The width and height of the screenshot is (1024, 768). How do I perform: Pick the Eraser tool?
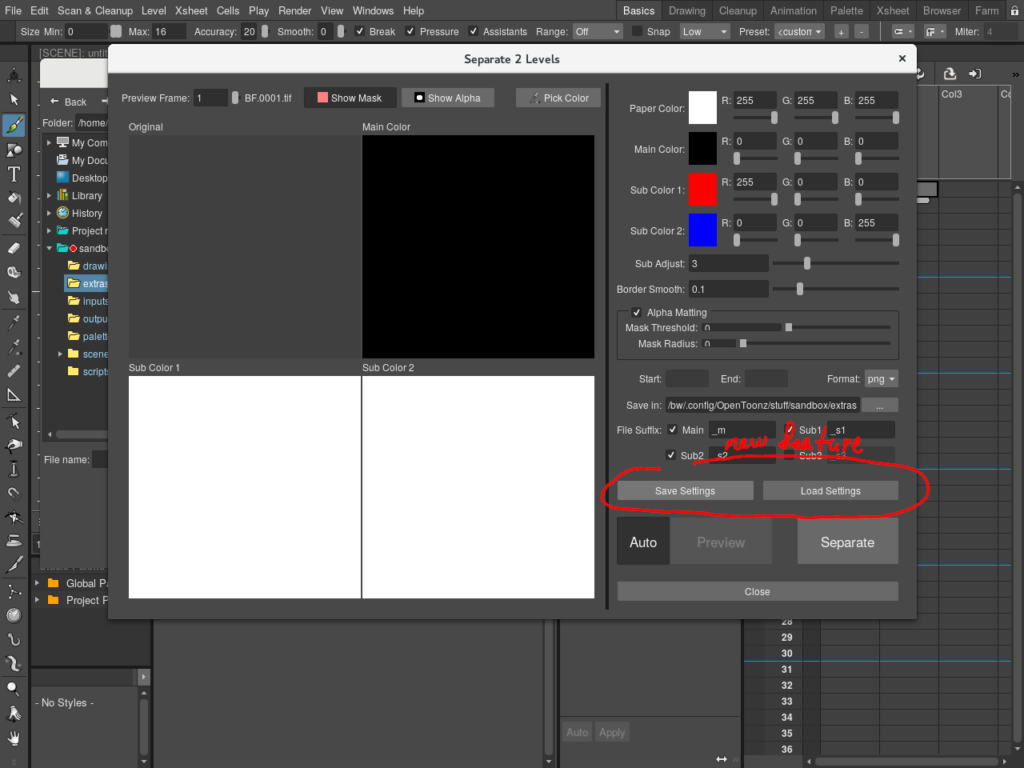point(14,246)
